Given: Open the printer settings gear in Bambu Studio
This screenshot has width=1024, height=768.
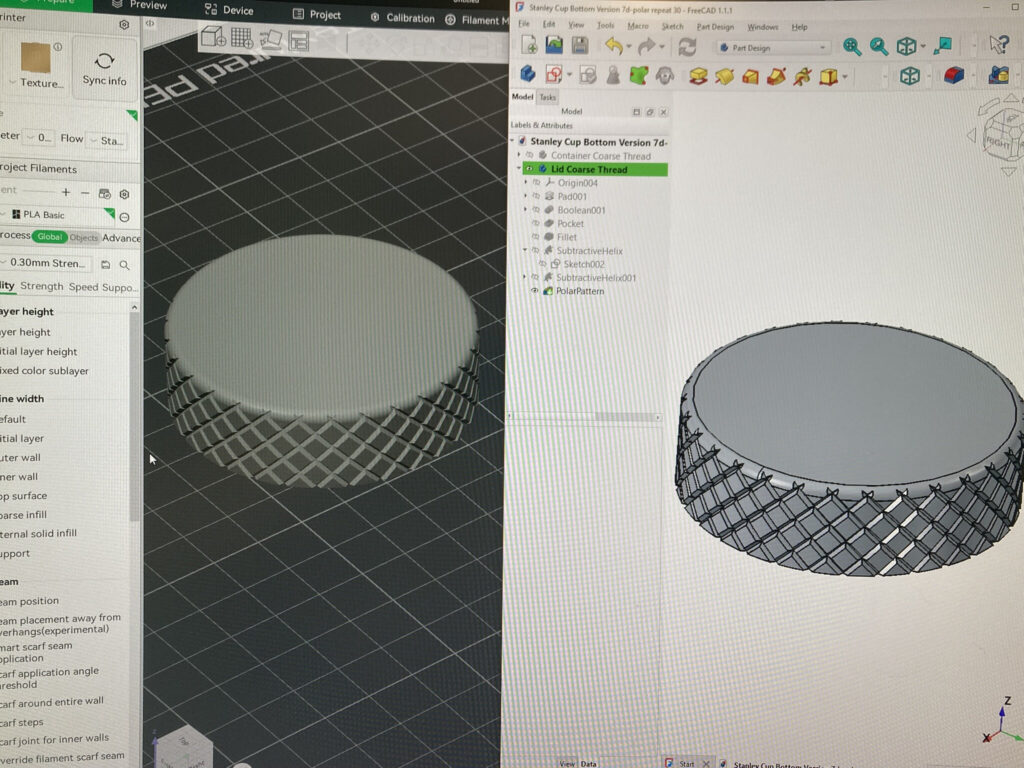Looking at the screenshot, I should pyautogui.click(x=124, y=25).
